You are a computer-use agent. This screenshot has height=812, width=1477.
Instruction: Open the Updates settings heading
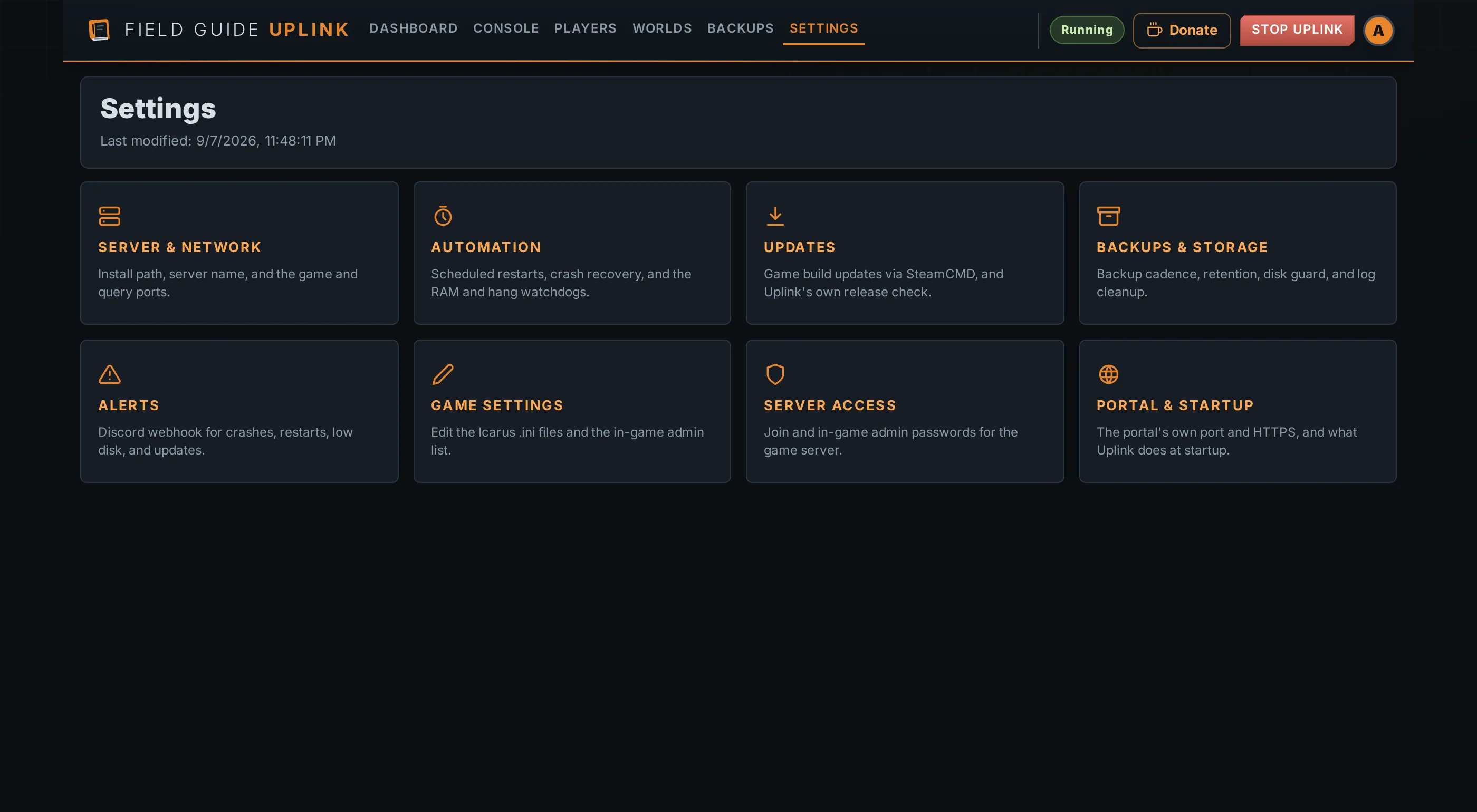(x=799, y=247)
